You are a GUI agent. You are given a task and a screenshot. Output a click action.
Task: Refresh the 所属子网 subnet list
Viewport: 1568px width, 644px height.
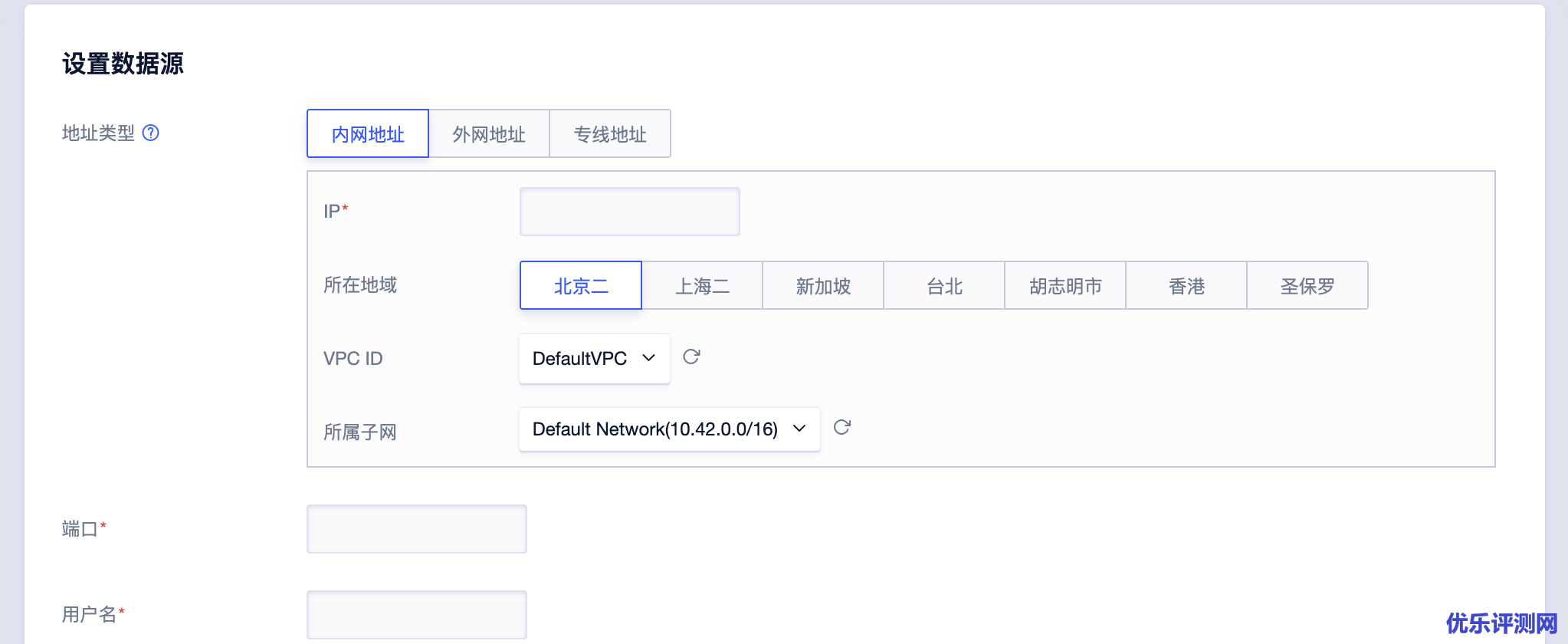click(x=841, y=427)
